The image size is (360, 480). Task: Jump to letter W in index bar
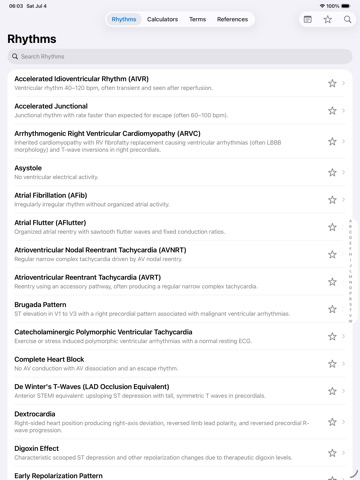[x=350, y=321]
